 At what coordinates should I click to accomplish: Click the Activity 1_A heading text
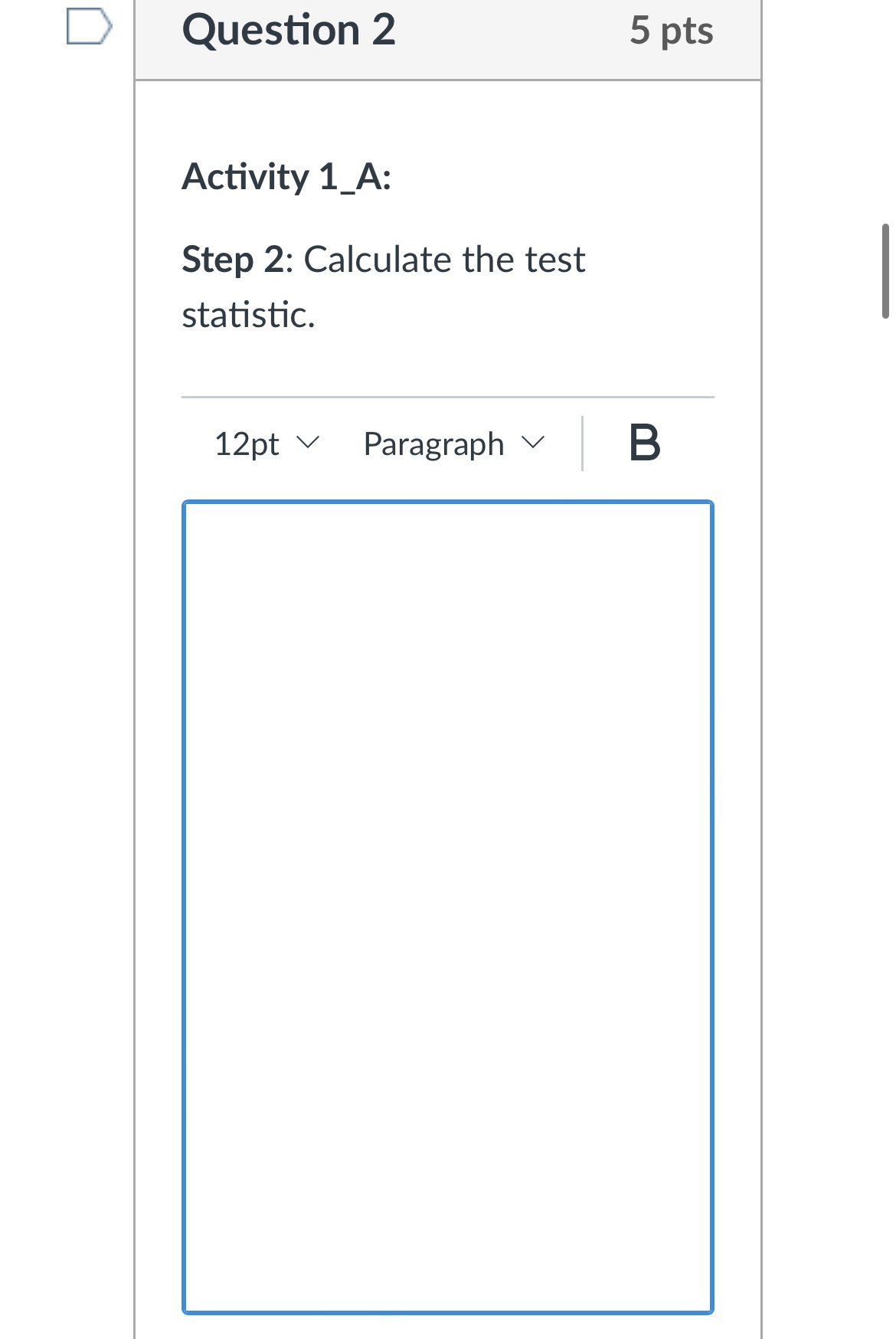tap(286, 178)
